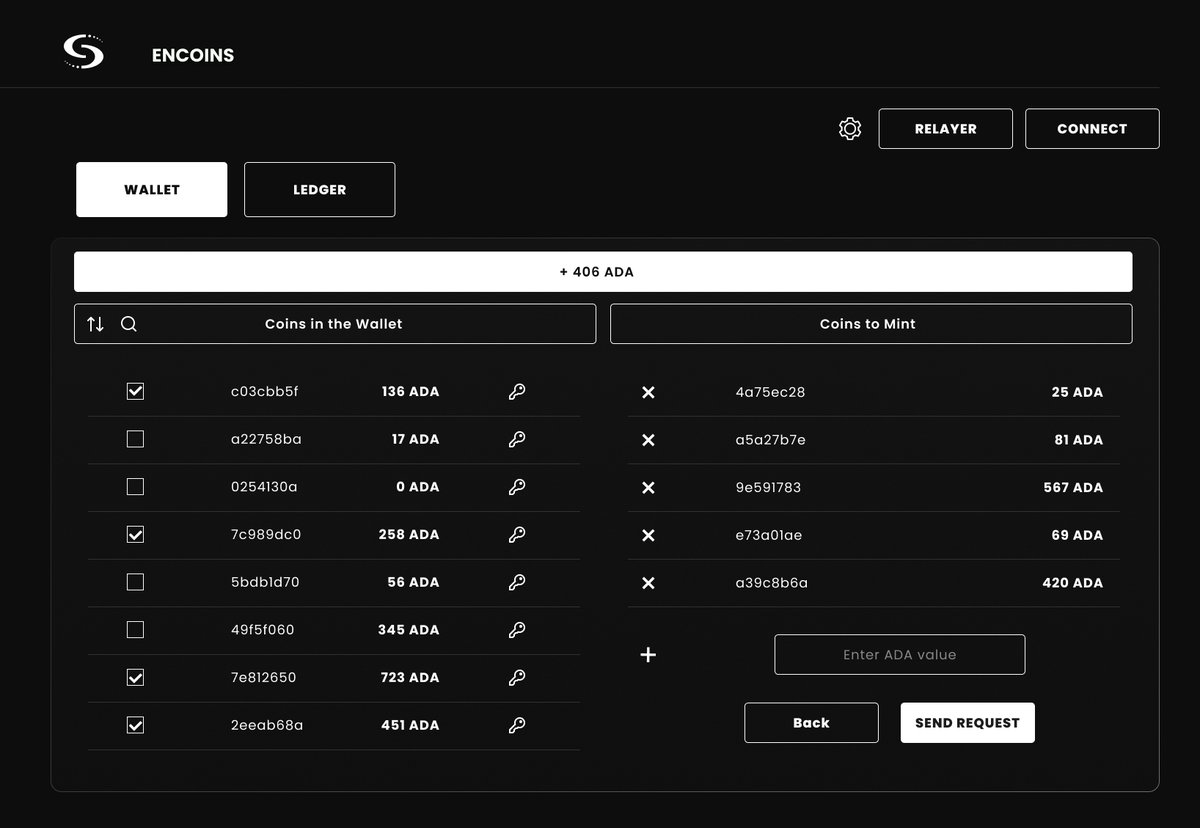
Task: Open settings with the gear icon
Action: (x=850, y=129)
